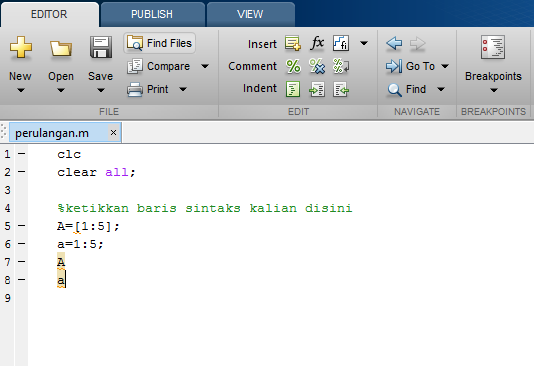The width and height of the screenshot is (534, 366).
Task: Click the highlighted 'a' on line 8
Action: (x=61, y=280)
